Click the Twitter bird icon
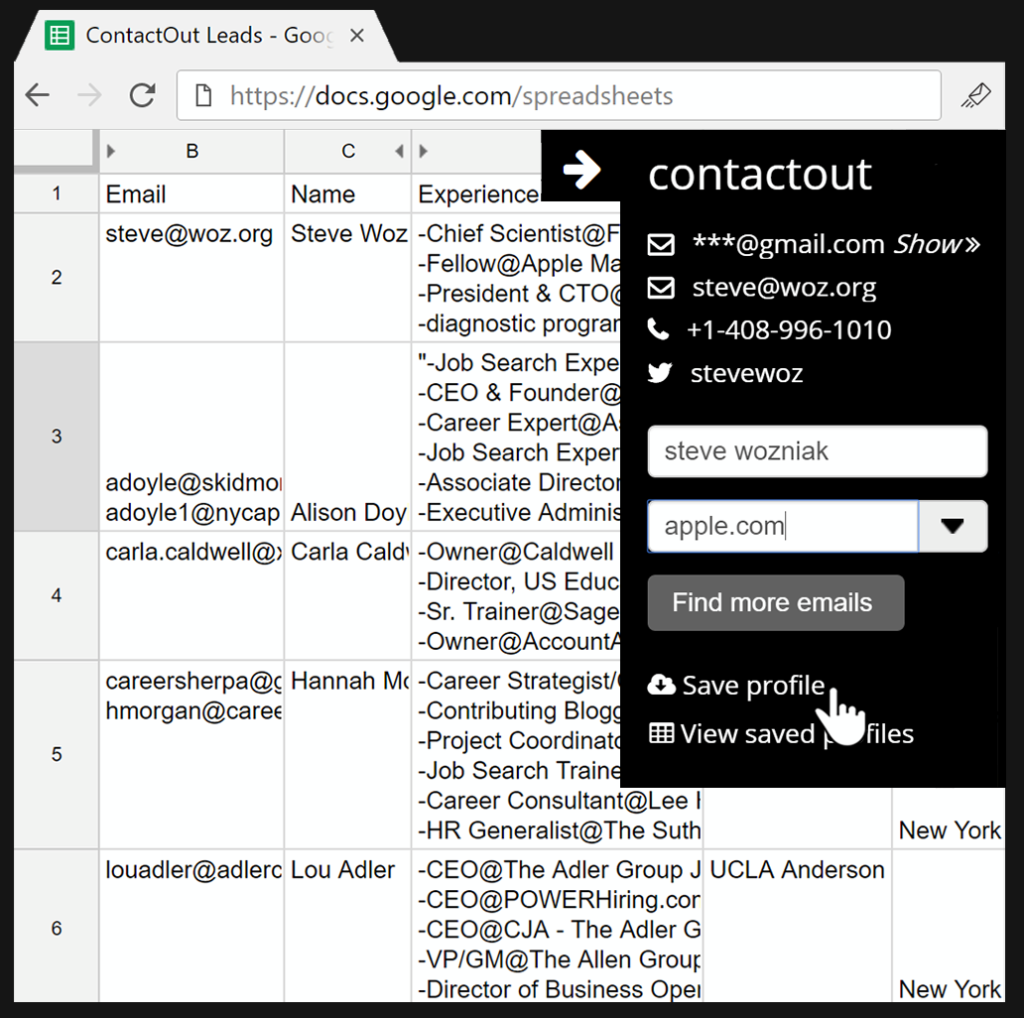Image resolution: width=1024 pixels, height=1018 pixels. [x=660, y=373]
